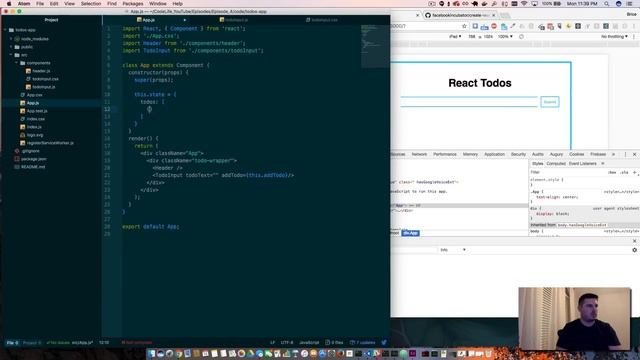The image size is (640, 360).
Task: Open logo.svg in the project tree
Action: tap(35, 135)
